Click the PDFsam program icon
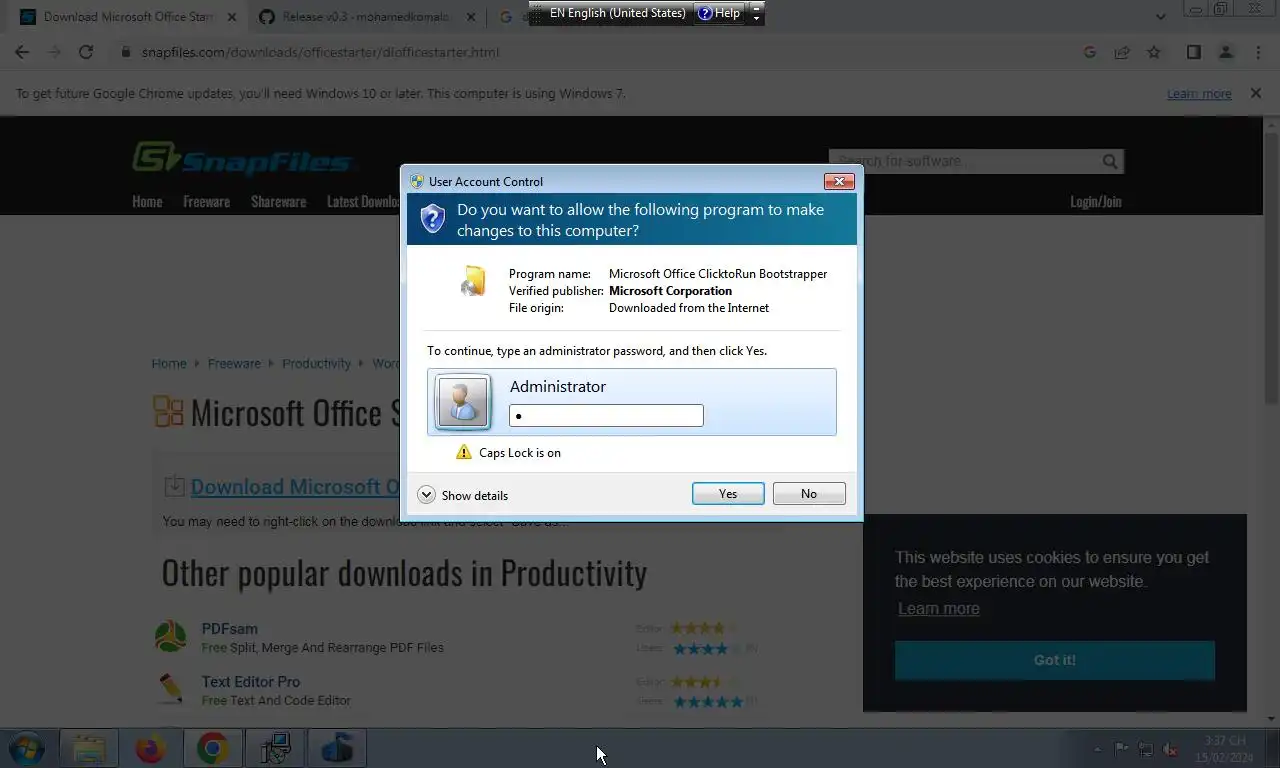Viewport: 1280px width, 768px height. click(x=170, y=637)
